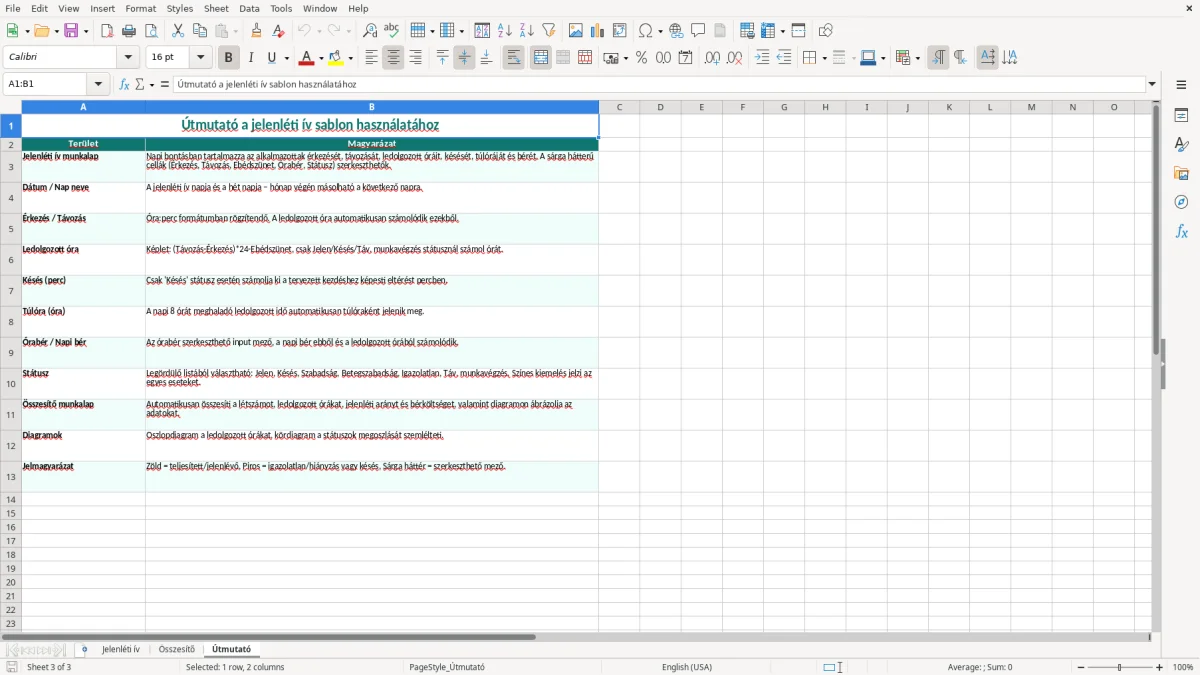1200x675 pixels.
Task: Open sidebar Gallery panel
Action: pyautogui.click(x=1181, y=173)
